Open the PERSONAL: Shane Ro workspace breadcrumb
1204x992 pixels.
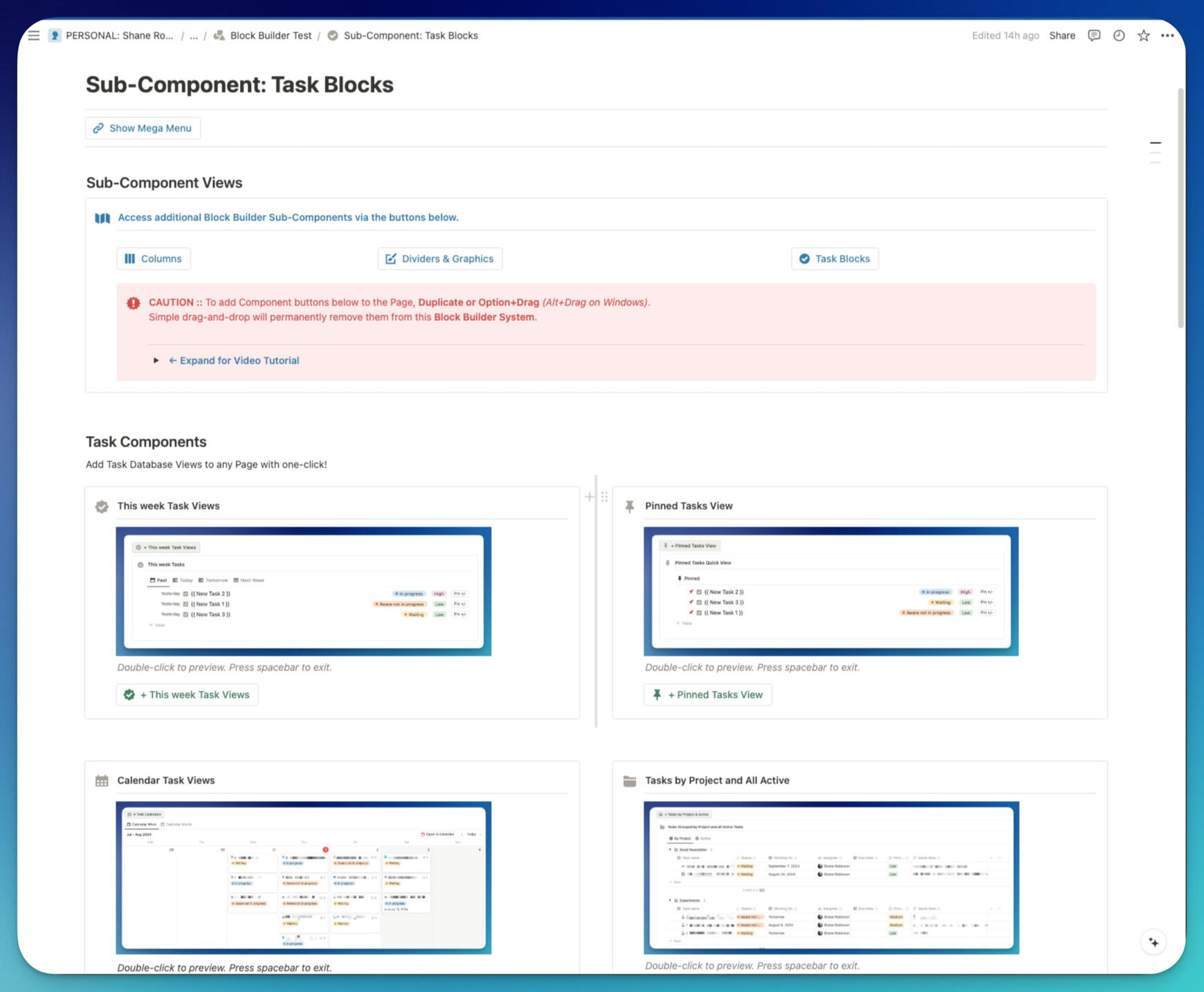(118, 35)
